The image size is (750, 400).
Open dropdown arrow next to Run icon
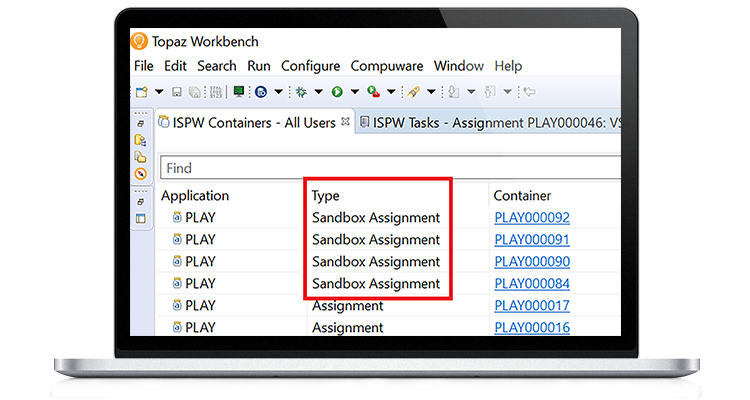pyautogui.click(x=355, y=92)
